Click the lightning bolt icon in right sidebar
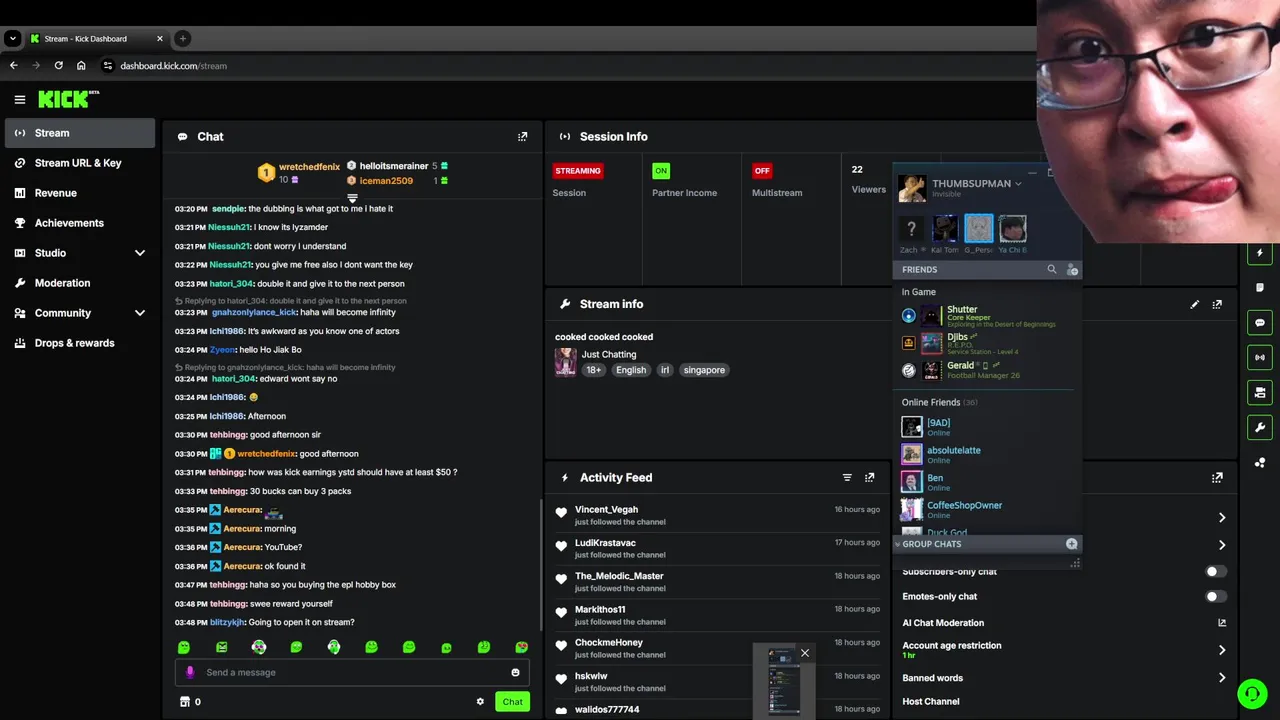This screenshot has height=720, width=1280. pos(1260,253)
